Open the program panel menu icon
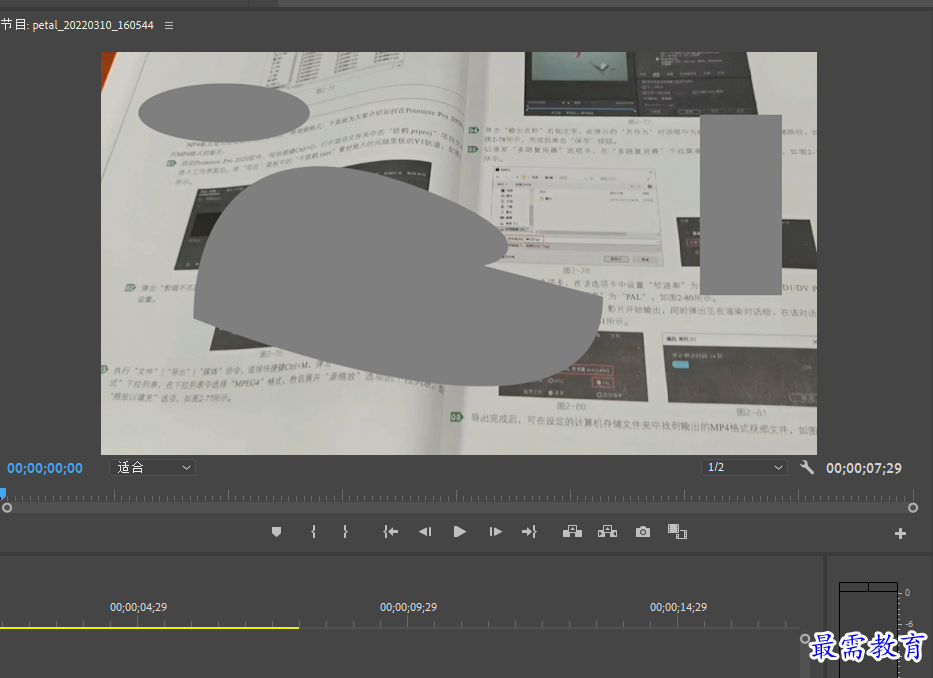 (169, 26)
